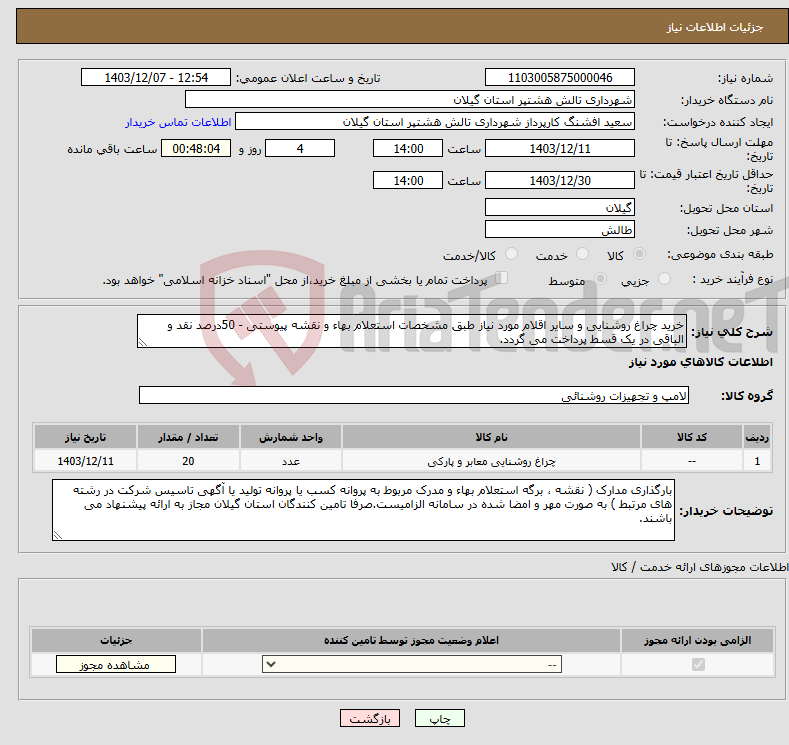
Task: Open مشاهده مجوز license details
Action: (116, 665)
